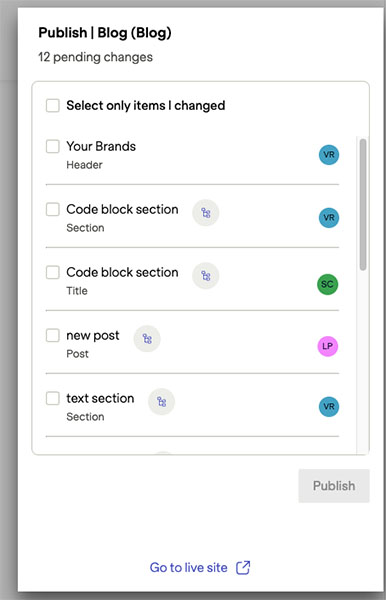Enable Select only items I changed checkbox

53,105
